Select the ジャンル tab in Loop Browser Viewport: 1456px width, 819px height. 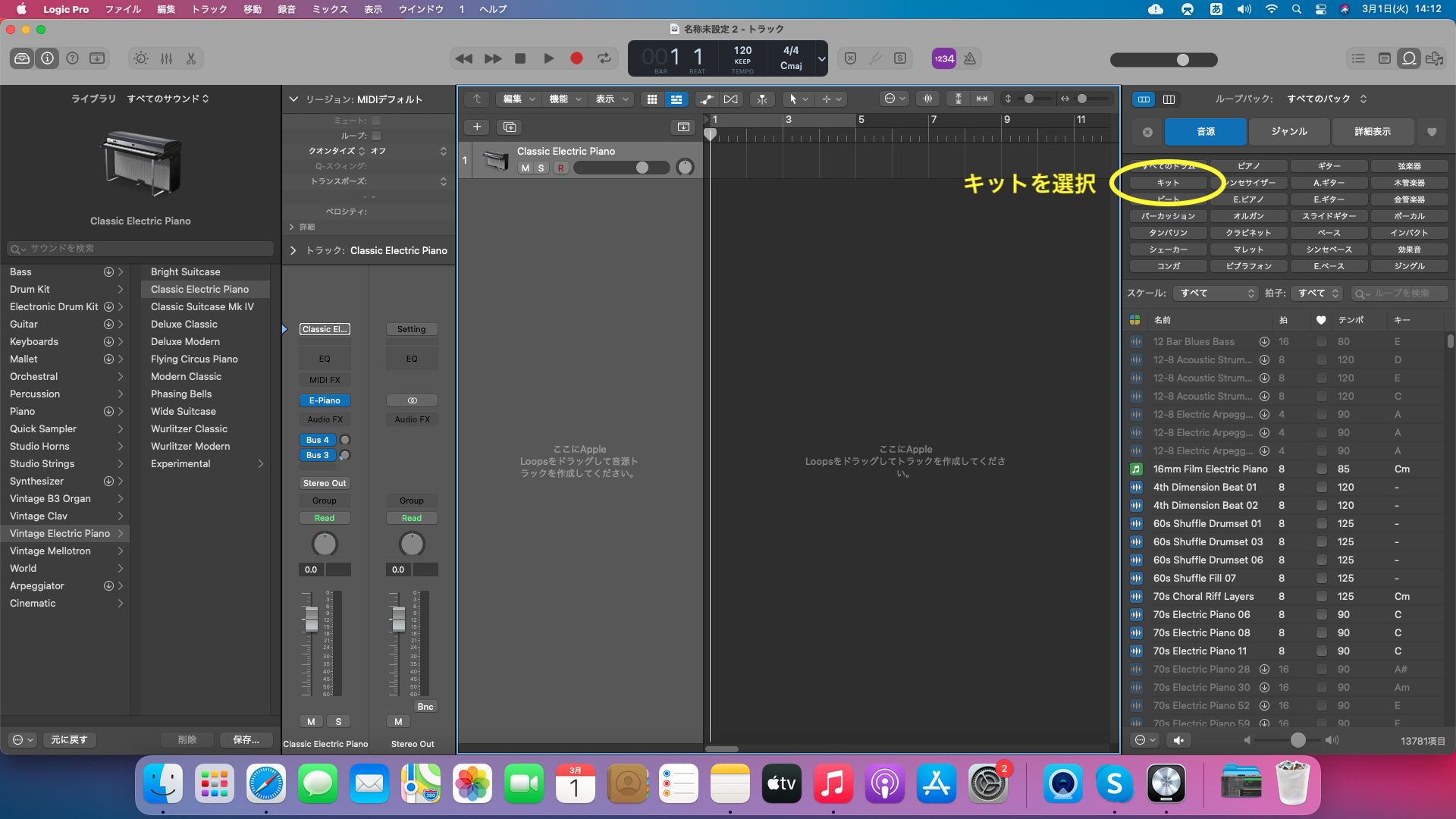point(1289,132)
